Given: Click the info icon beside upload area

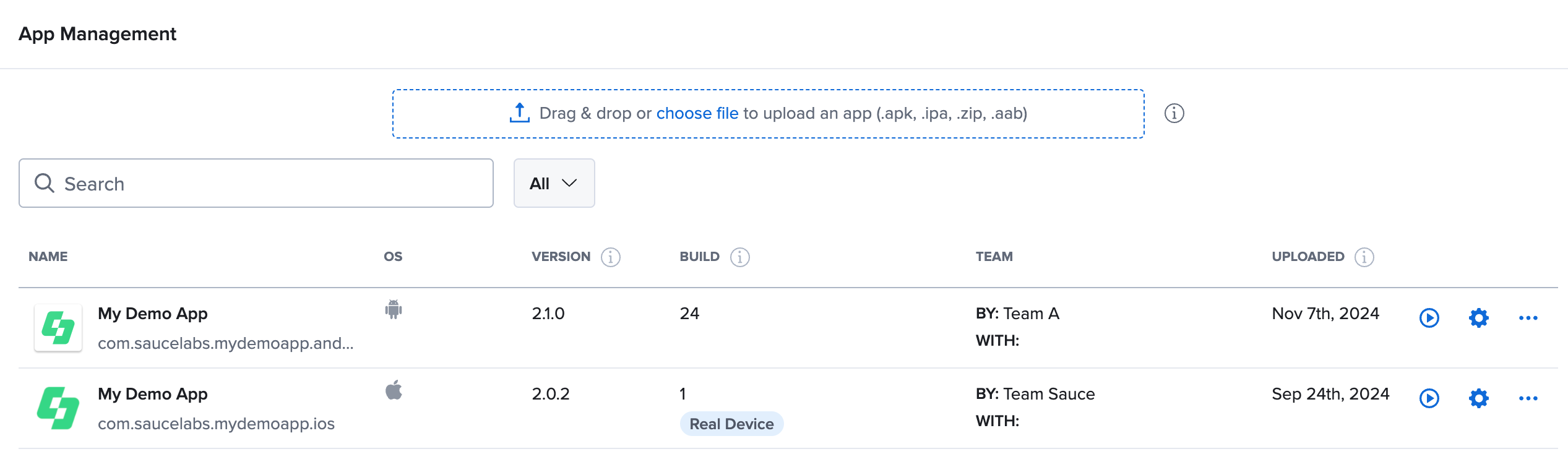Looking at the screenshot, I should [1174, 113].
